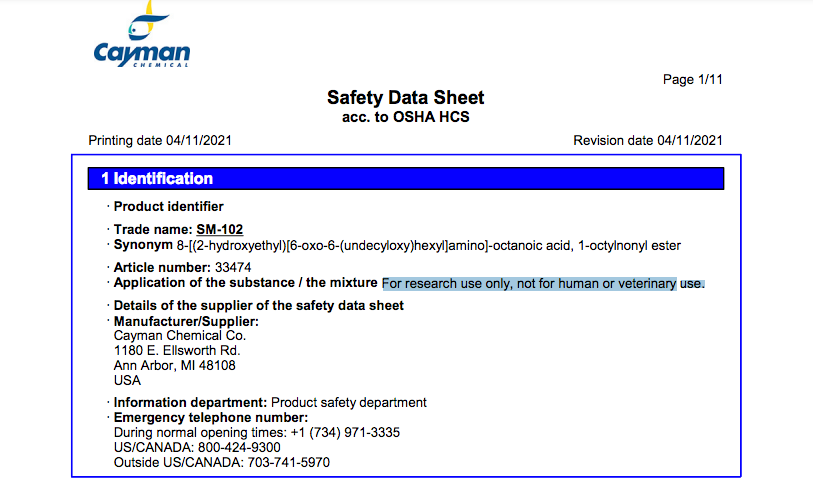Click the Product identifier label

coord(169,206)
